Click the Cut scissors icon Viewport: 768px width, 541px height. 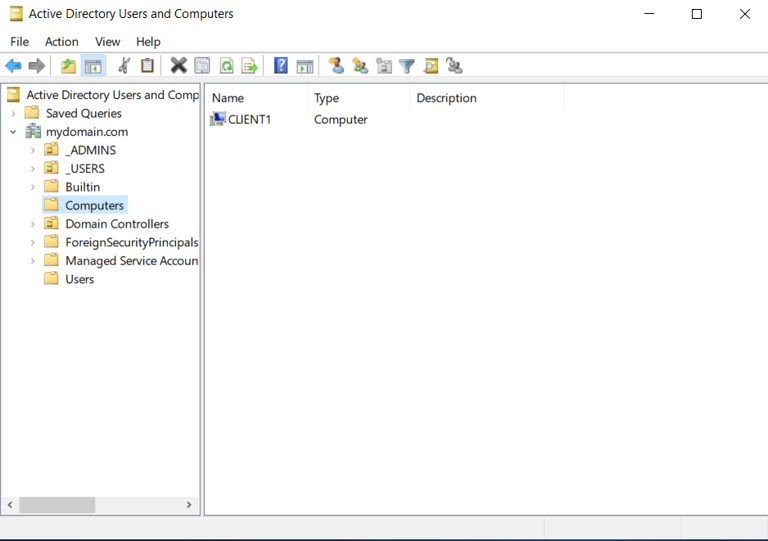(124, 66)
